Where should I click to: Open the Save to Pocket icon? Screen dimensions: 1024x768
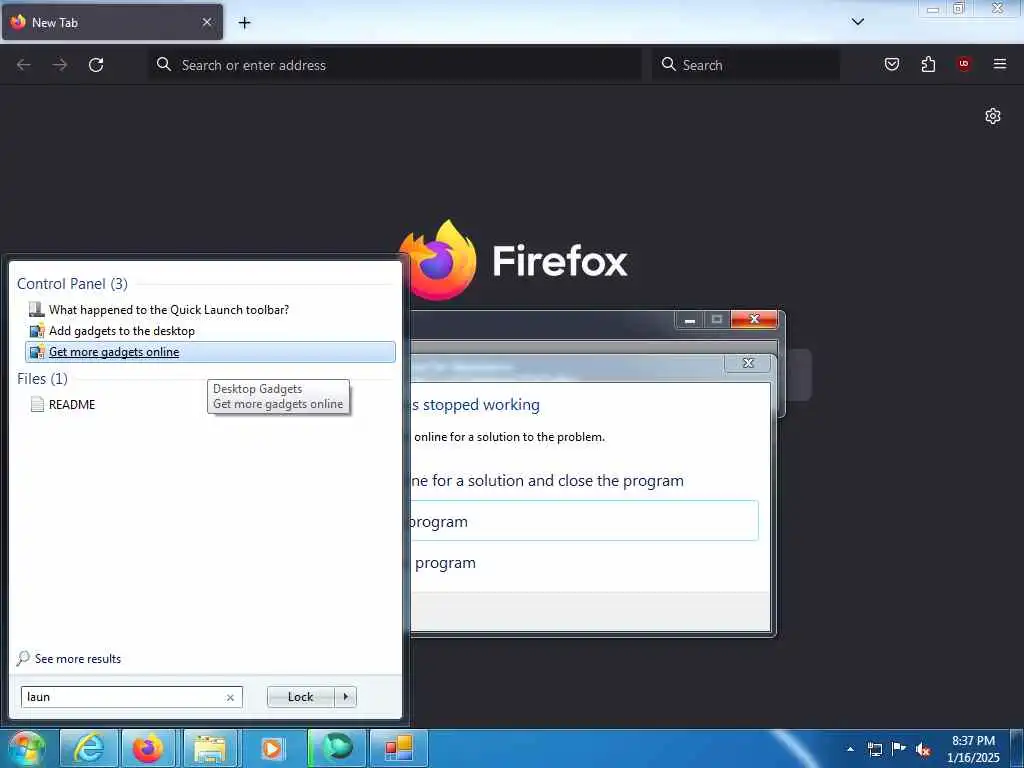891,64
